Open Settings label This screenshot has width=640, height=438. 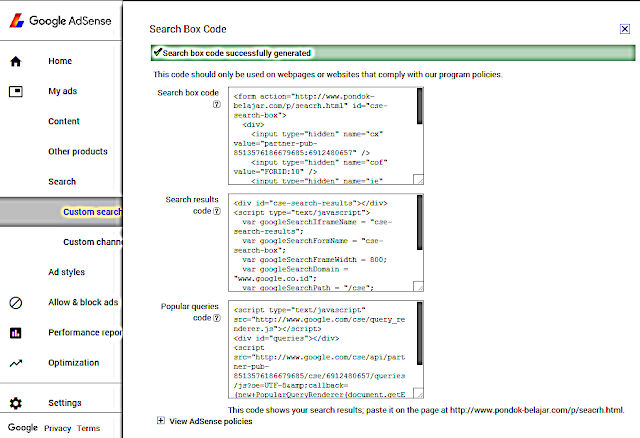[x=65, y=403]
